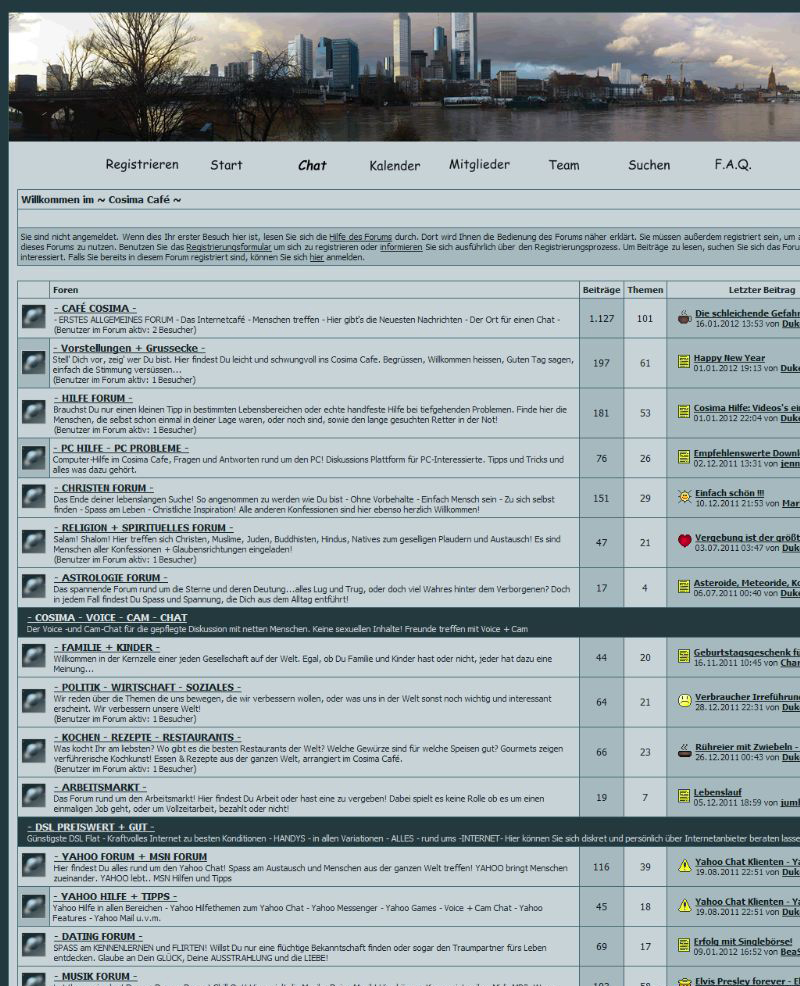Click the forum status icon beside CAFÉ COSIMA

click(33, 316)
